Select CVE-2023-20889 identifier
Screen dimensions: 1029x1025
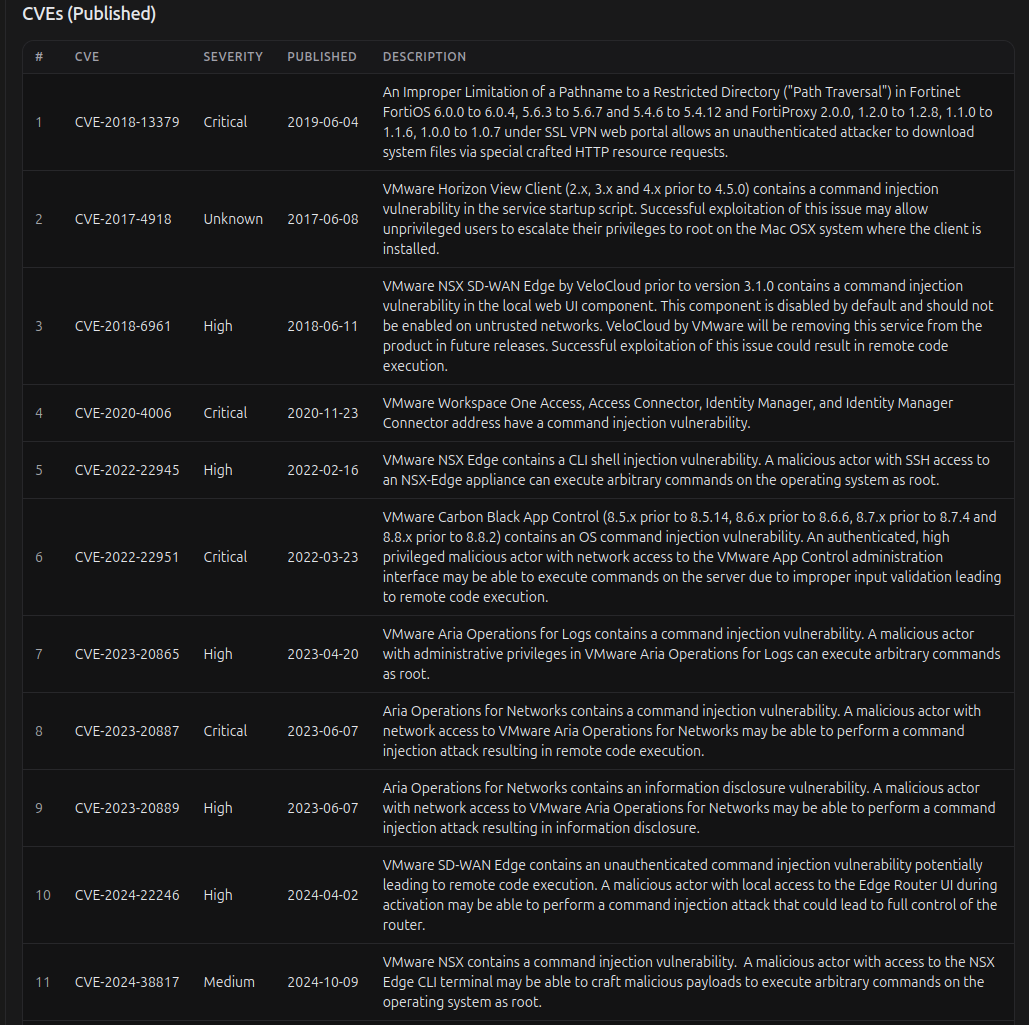click(x=127, y=808)
